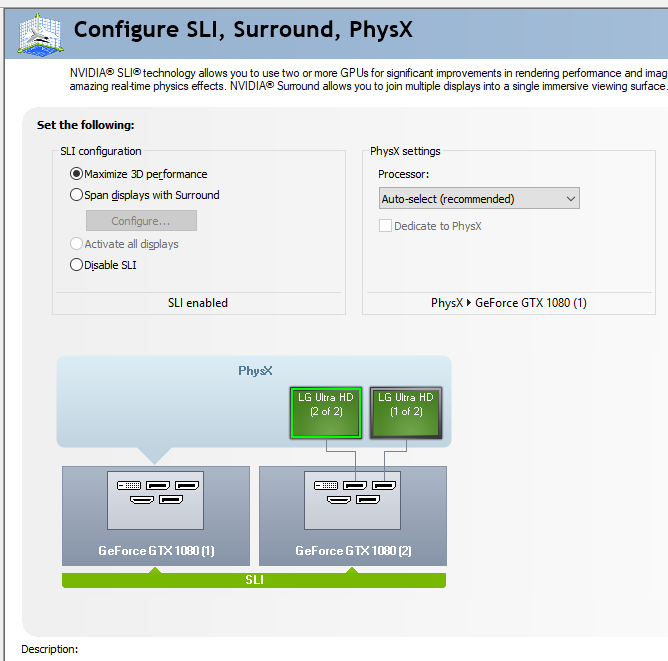Click the green SLI bridge bar
Screen dimensions: 668x661
[254, 580]
